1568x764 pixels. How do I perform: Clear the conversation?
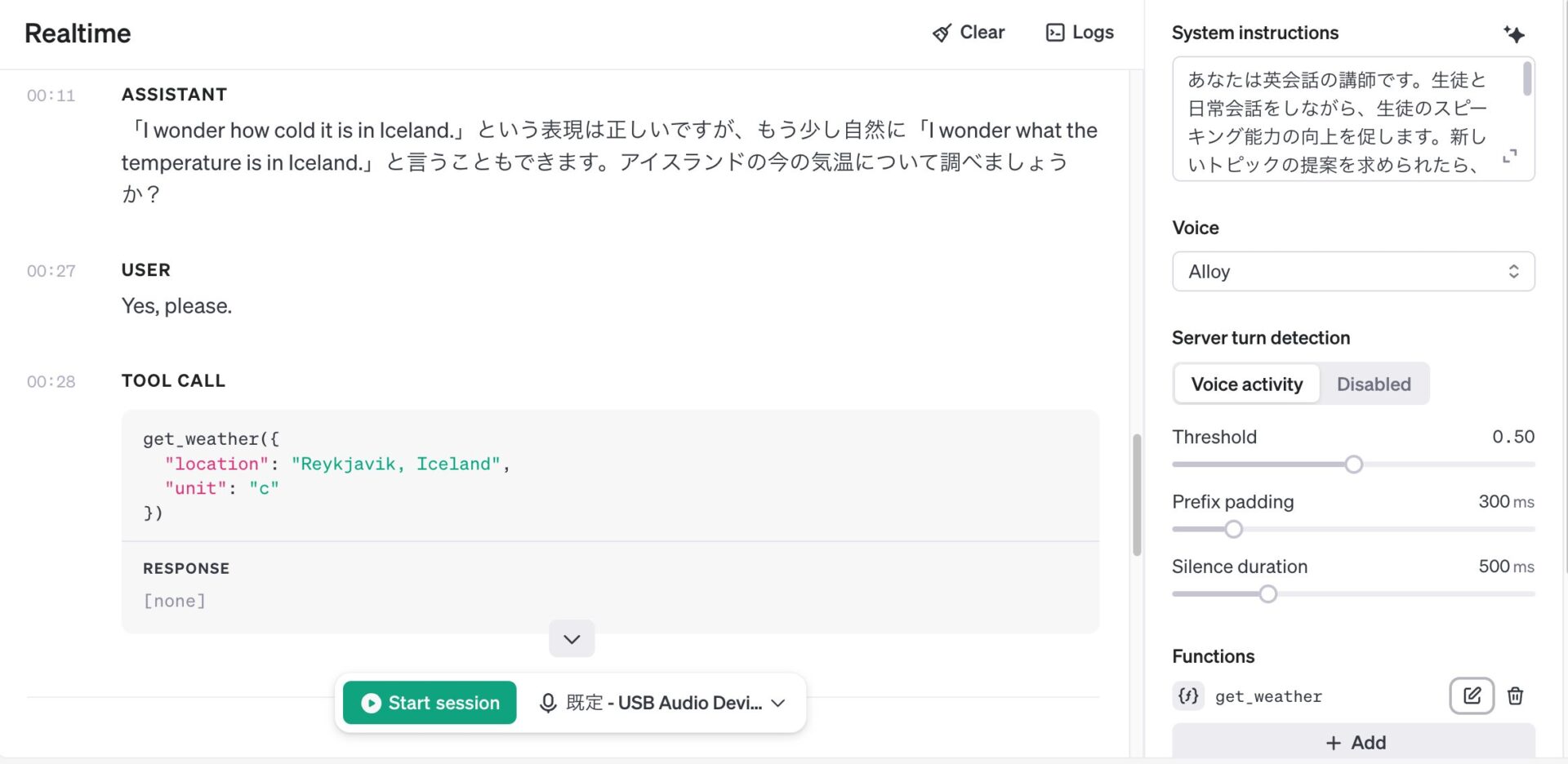point(969,33)
